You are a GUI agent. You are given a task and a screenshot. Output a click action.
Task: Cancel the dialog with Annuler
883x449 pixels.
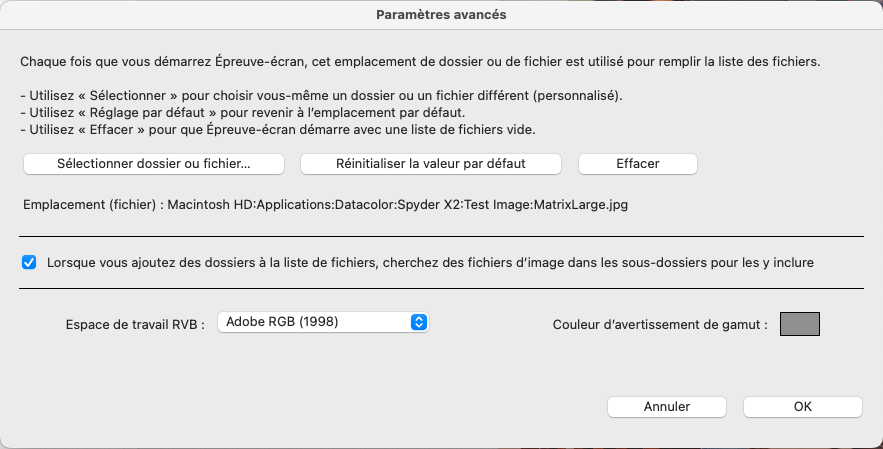pyautogui.click(x=667, y=407)
